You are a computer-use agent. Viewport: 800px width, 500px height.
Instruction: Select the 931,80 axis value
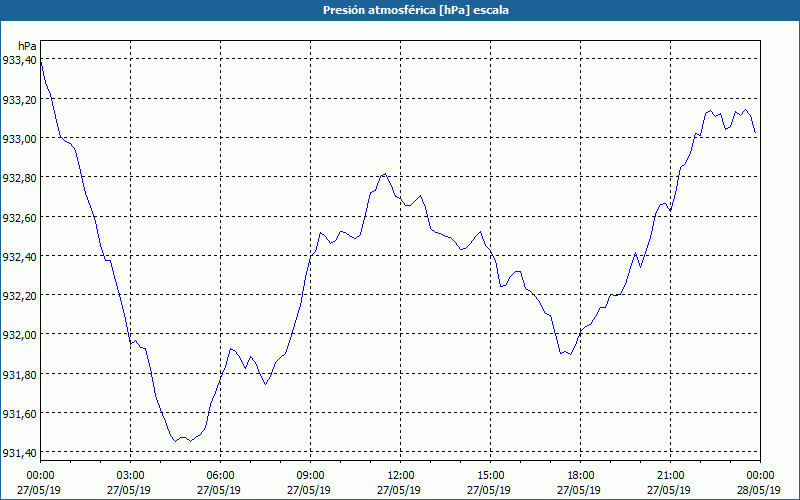pos(19,374)
